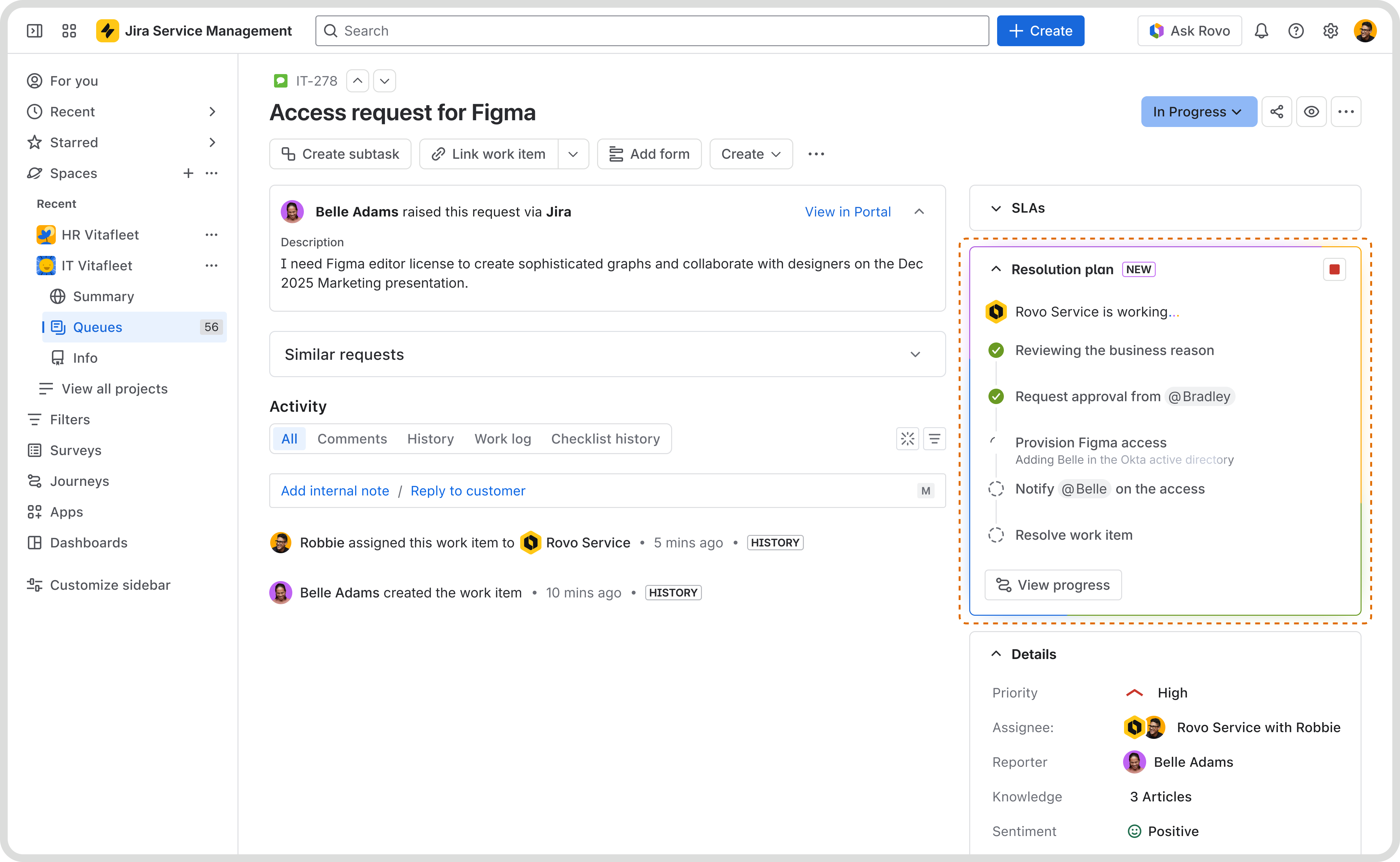
Task: Select Queues in the sidebar
Action: click(x=135, y=327)
